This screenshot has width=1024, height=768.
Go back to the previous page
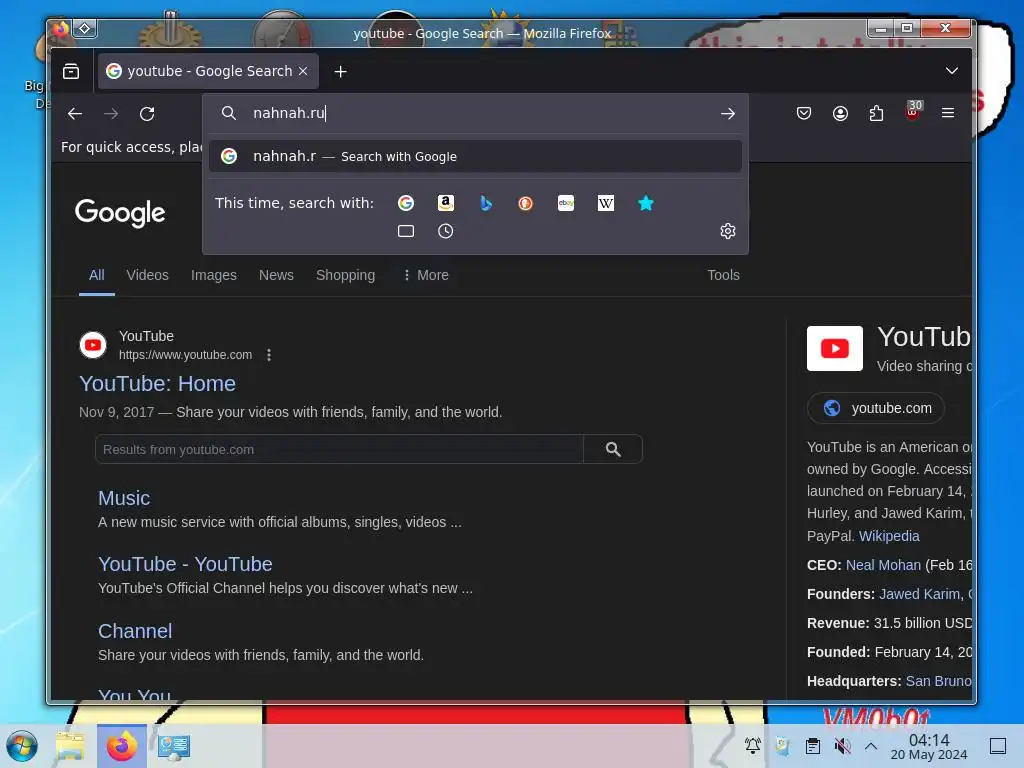pos(74,114)
